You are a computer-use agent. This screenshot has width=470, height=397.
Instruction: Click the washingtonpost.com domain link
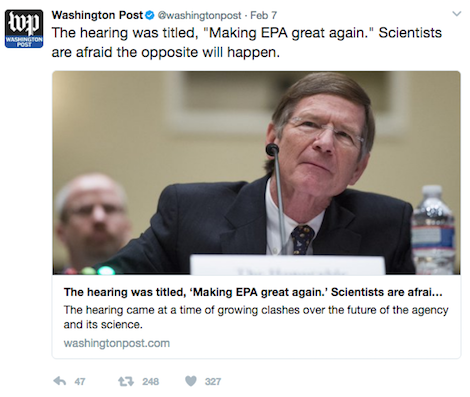pyautogui.click(x=117, y=343)
